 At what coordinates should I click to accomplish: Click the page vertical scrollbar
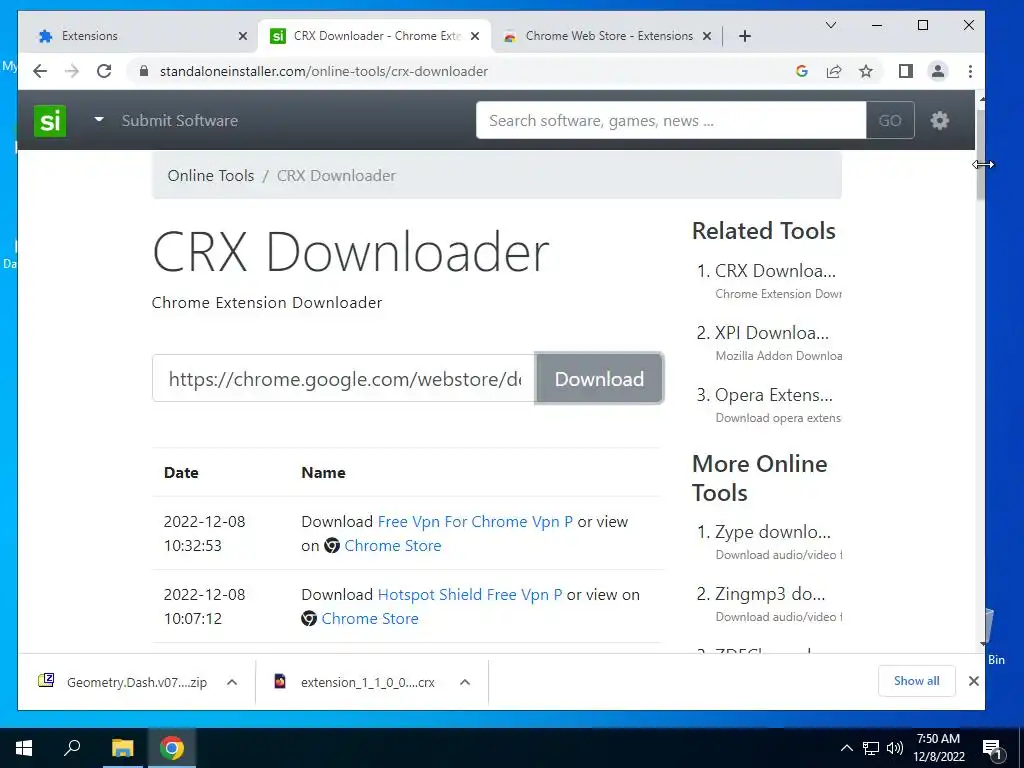pos(980,154)
